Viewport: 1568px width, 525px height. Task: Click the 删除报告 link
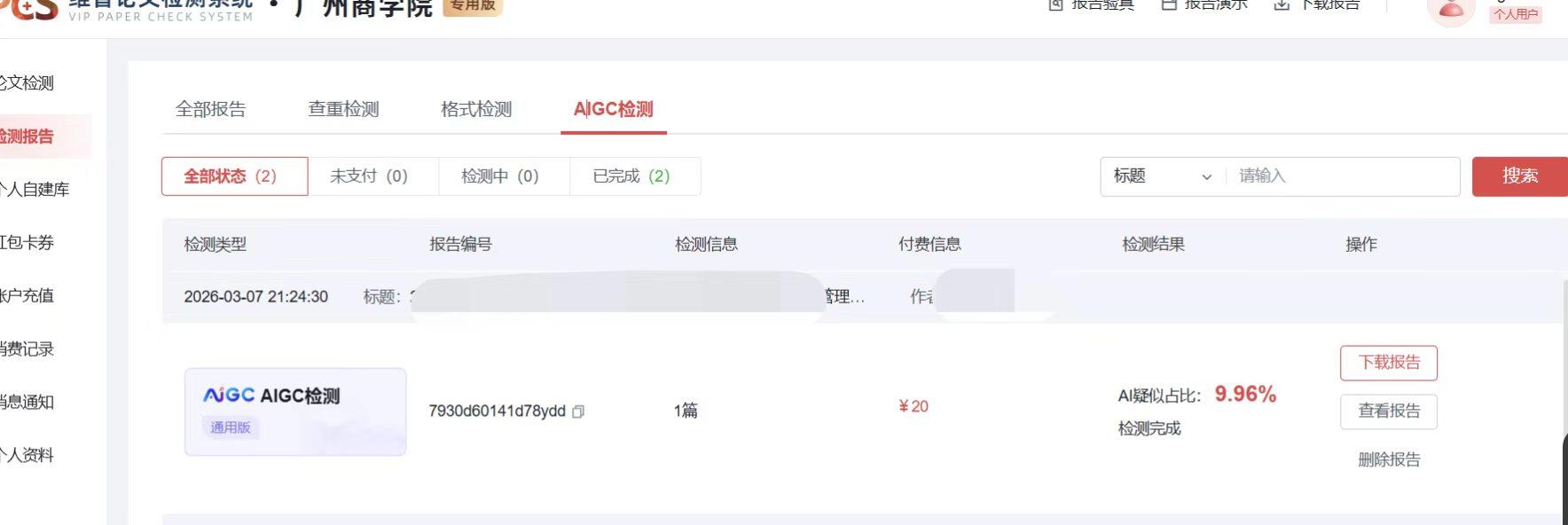[1389, 459]
